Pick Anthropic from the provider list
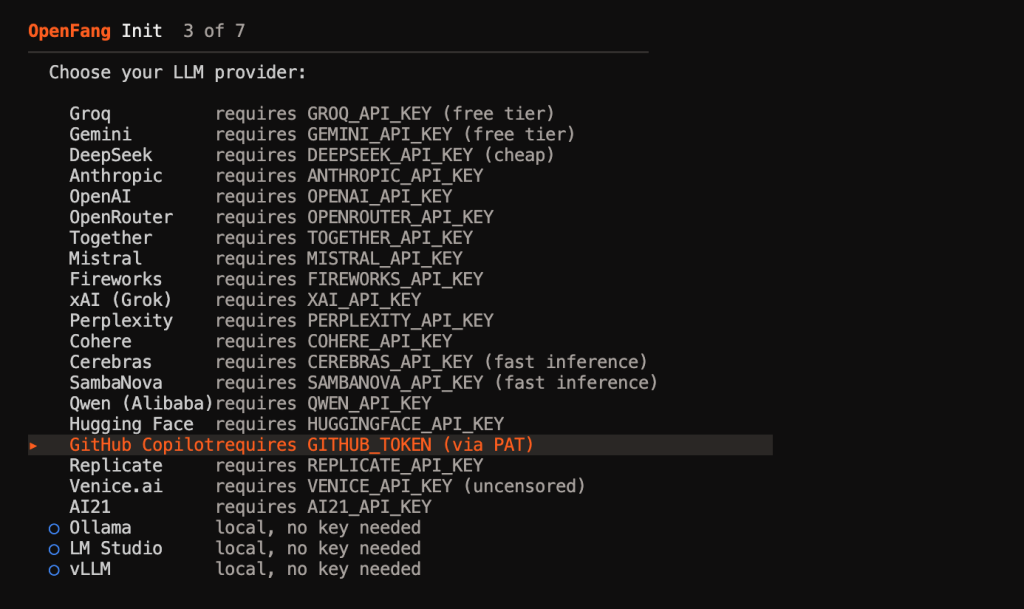1024x609 pixels. tap(116, 176)
